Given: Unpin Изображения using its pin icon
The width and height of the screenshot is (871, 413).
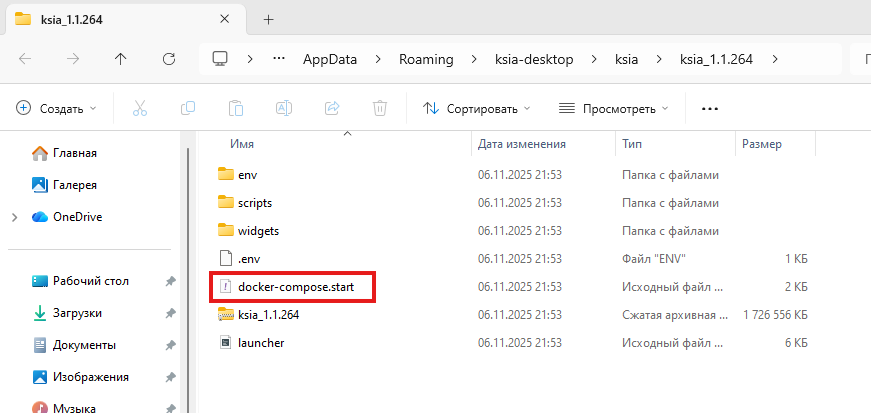Looking at the screenshot, I should 170,378.
